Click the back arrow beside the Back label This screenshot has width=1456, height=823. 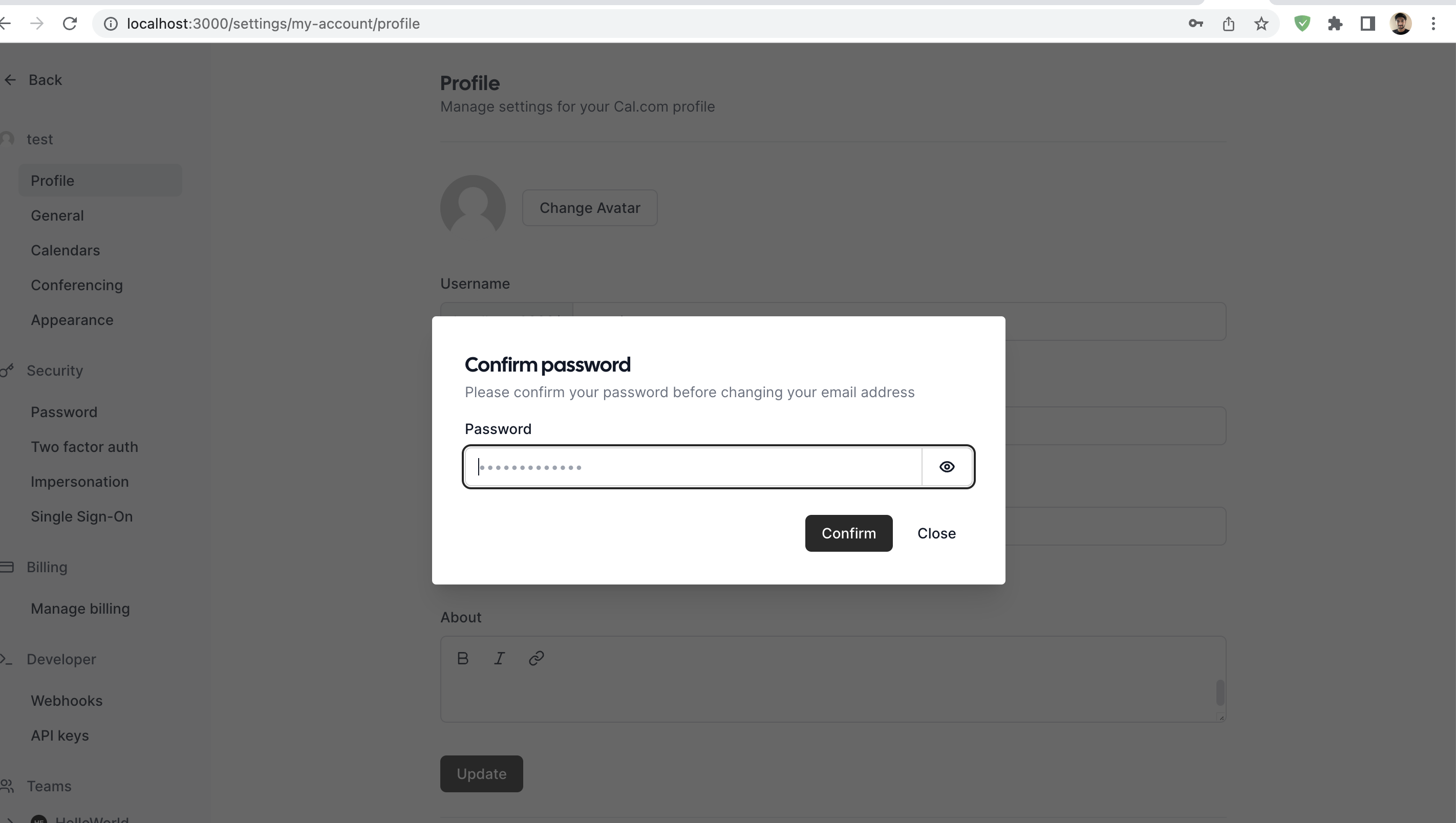click(x=10, y=80)
